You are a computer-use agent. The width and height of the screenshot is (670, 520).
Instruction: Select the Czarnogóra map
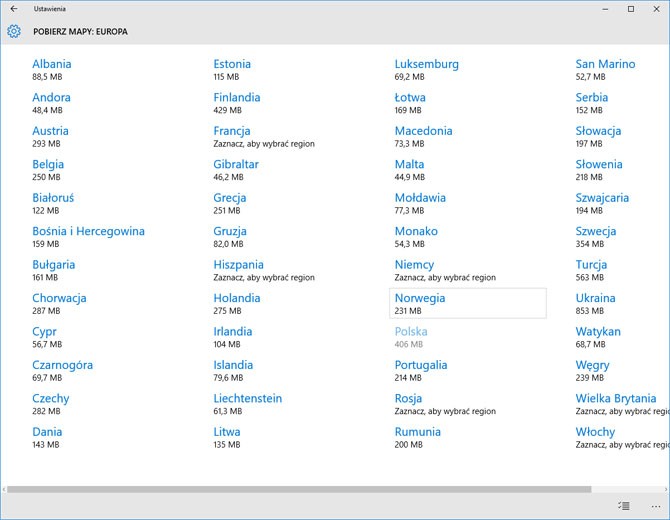[62, 370]
